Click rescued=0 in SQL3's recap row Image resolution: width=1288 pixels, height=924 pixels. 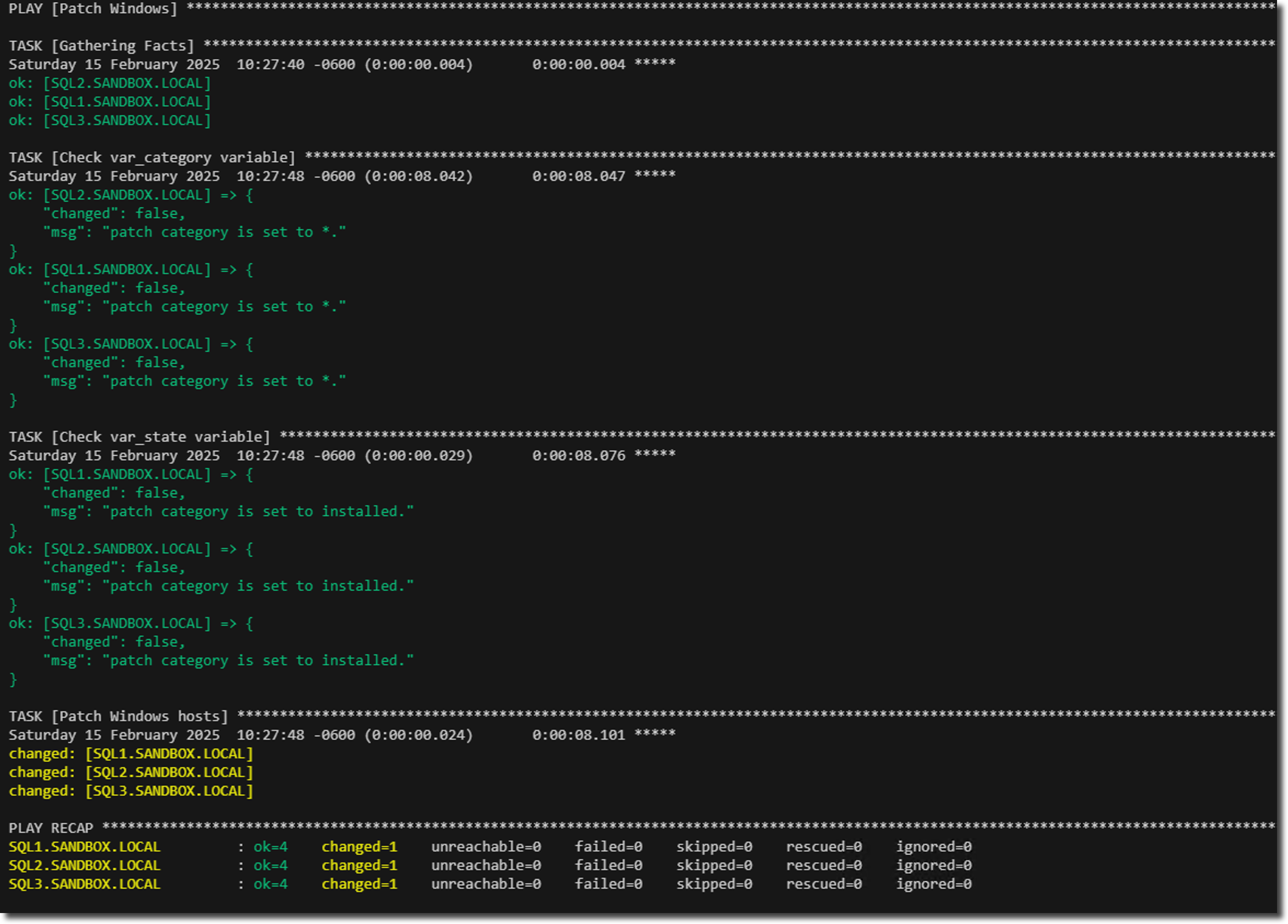click(824, 884)
